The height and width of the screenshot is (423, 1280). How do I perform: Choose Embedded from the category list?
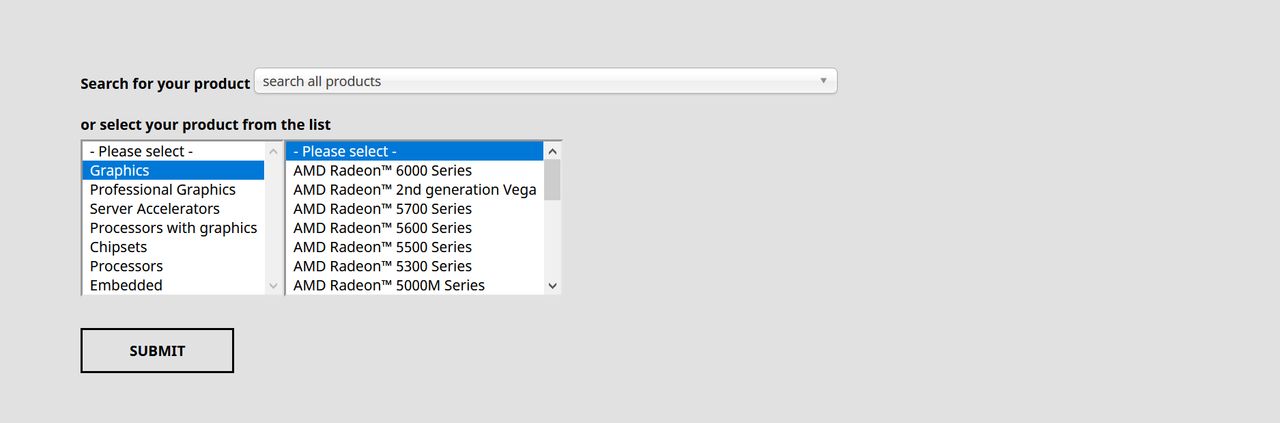tap(173, 285)
